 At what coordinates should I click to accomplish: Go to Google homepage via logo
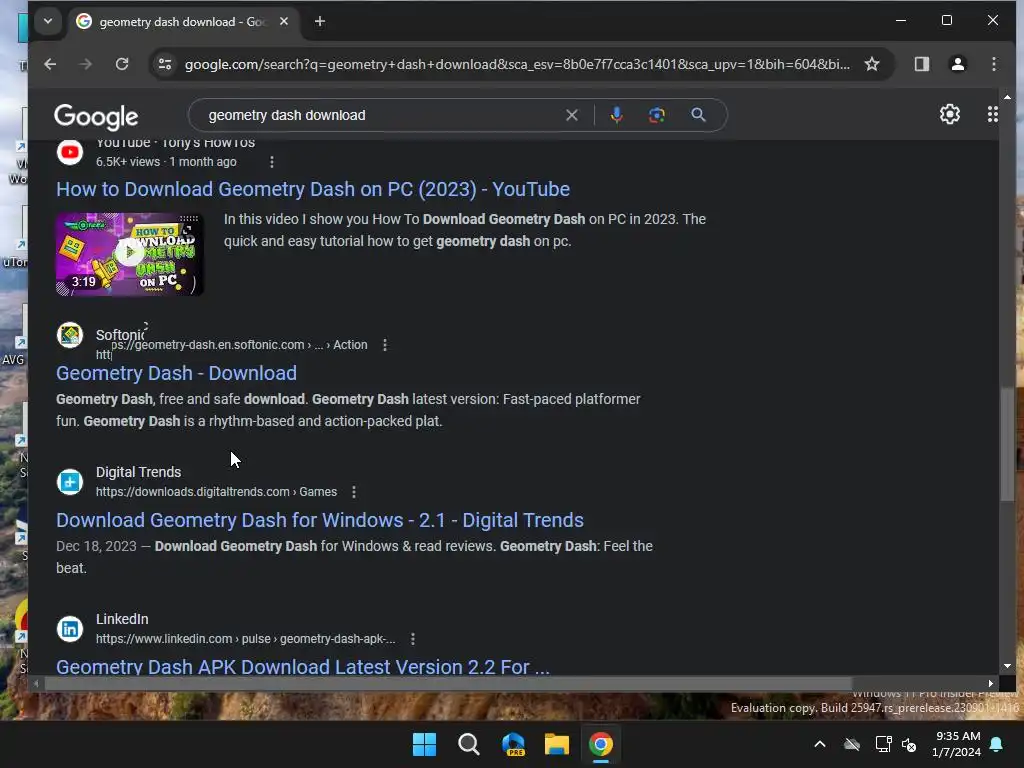click(x=96, y=116)
